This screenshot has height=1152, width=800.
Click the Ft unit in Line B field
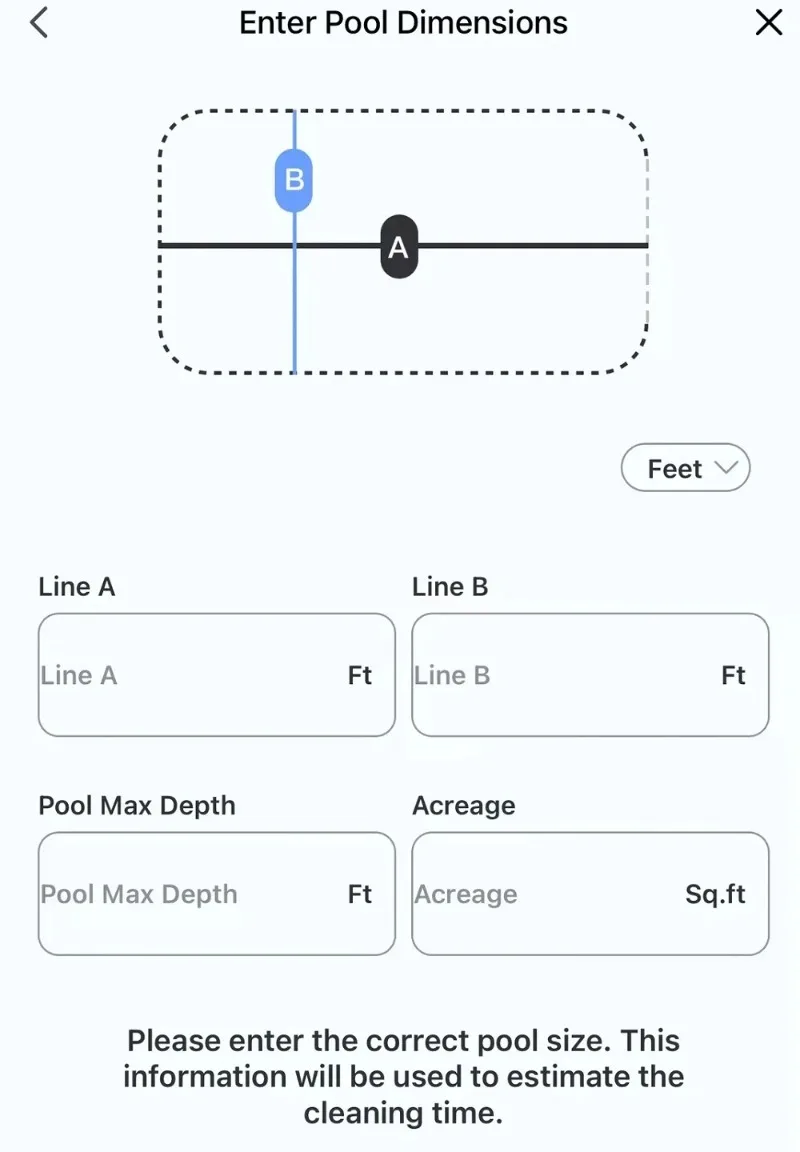point(733,675)
